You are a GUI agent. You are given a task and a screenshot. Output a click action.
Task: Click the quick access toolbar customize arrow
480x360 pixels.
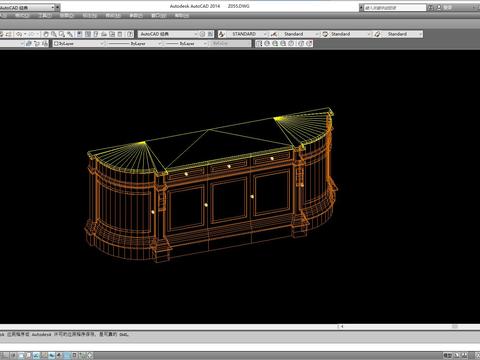(58, 7)
